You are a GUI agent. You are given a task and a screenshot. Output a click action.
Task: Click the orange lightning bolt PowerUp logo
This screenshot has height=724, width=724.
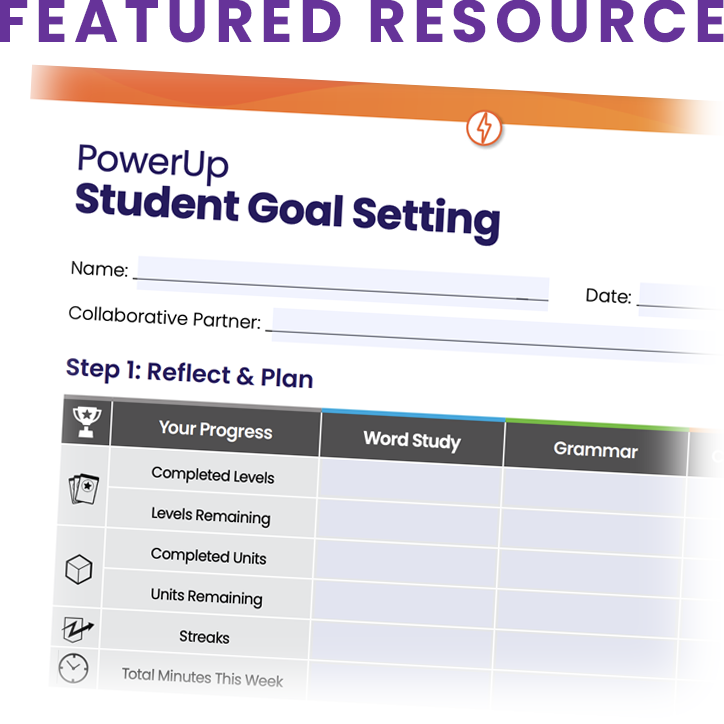click(x=483, y=128)
